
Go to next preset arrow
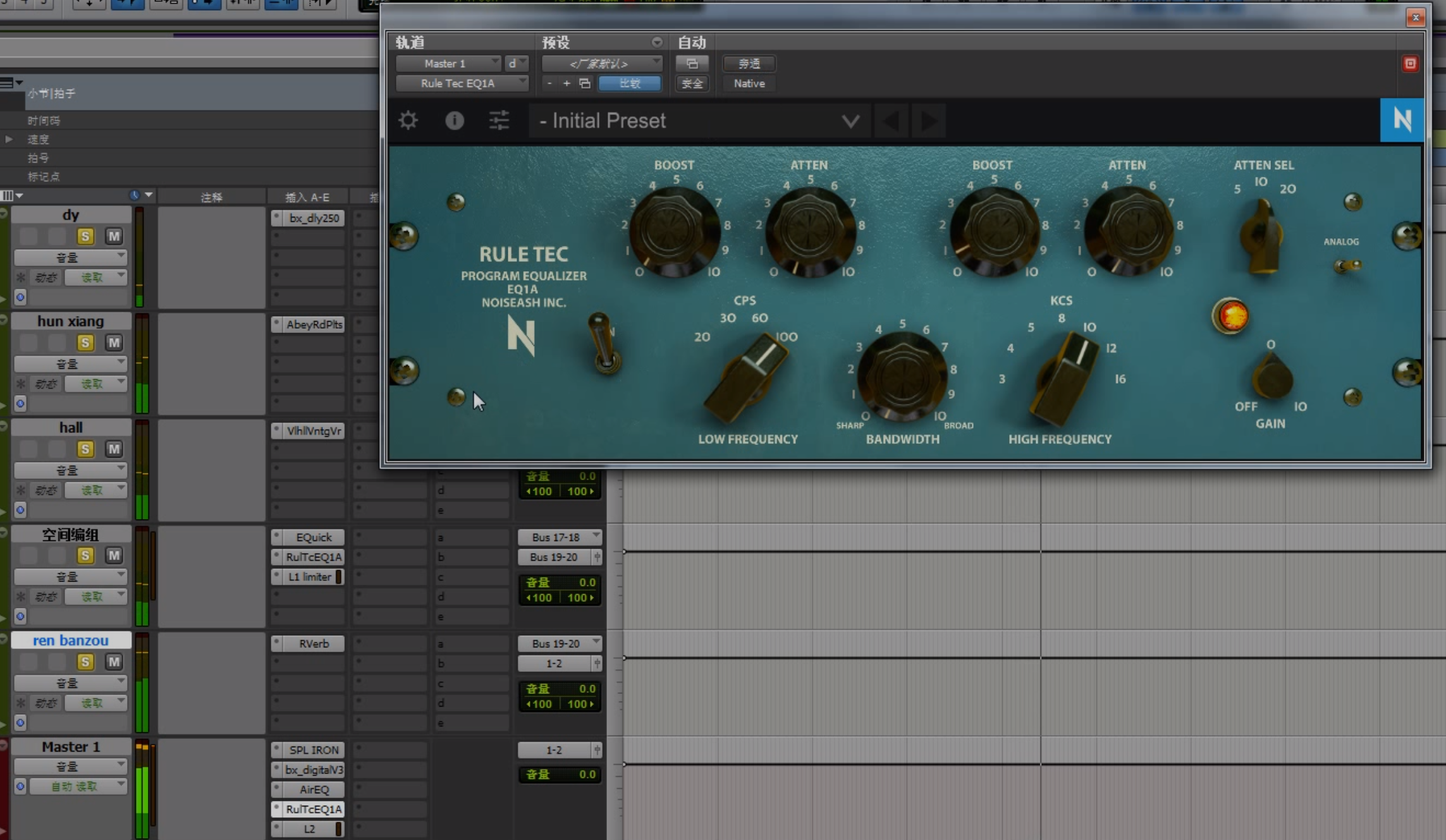929,120
